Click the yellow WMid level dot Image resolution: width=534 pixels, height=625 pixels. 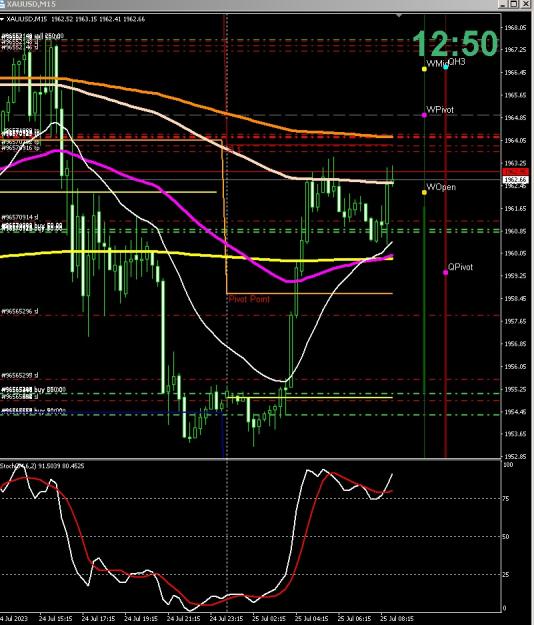pos(424,69)
